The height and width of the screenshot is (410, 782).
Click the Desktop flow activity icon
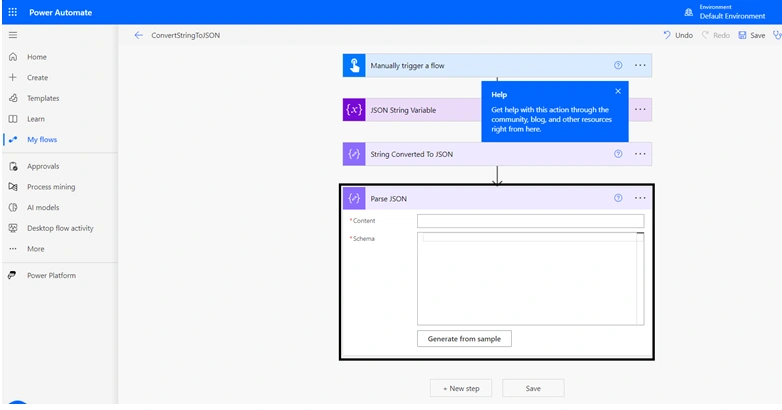[13, 228]
